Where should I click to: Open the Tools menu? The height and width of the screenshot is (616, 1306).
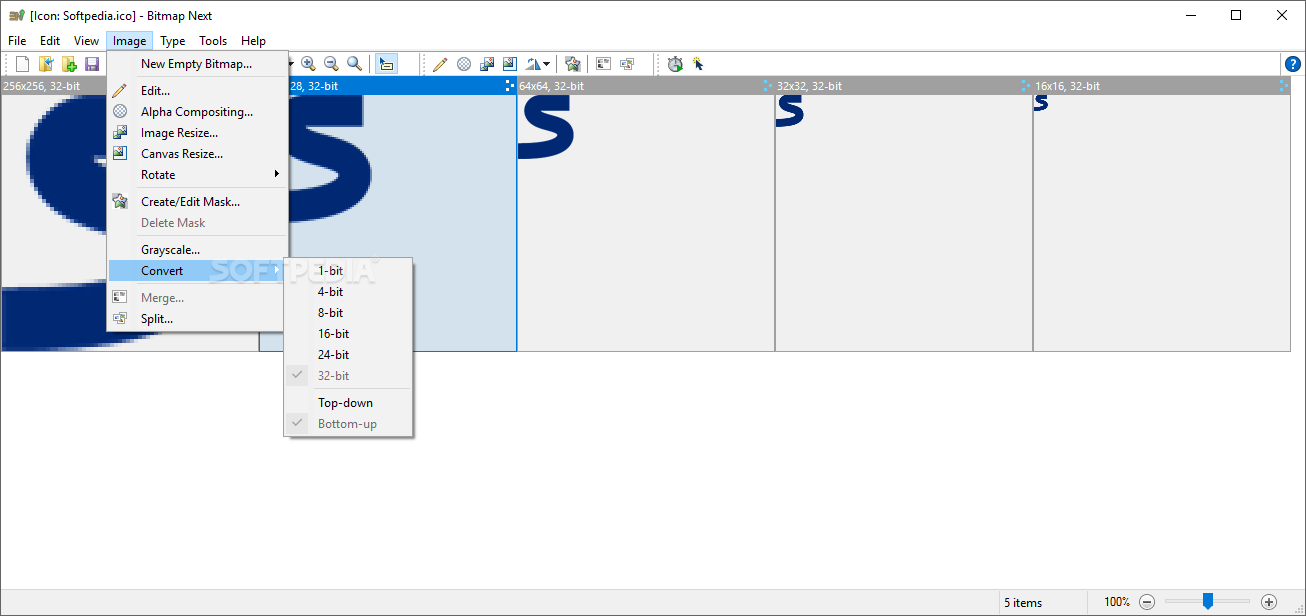click(x=213, y=41)
